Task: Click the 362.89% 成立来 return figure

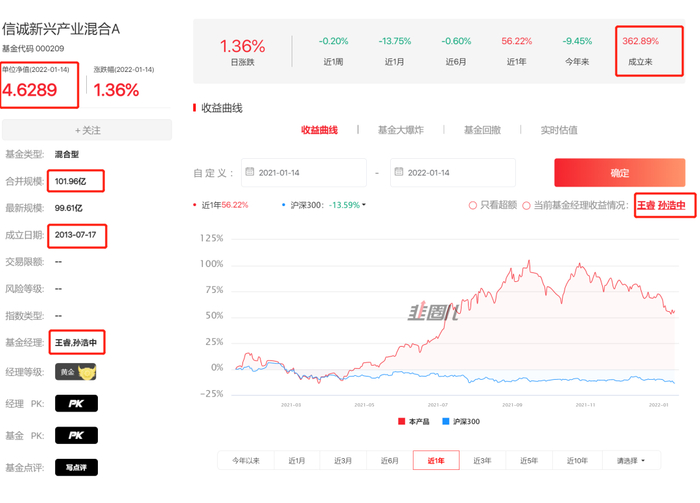Action: point(641,41)
